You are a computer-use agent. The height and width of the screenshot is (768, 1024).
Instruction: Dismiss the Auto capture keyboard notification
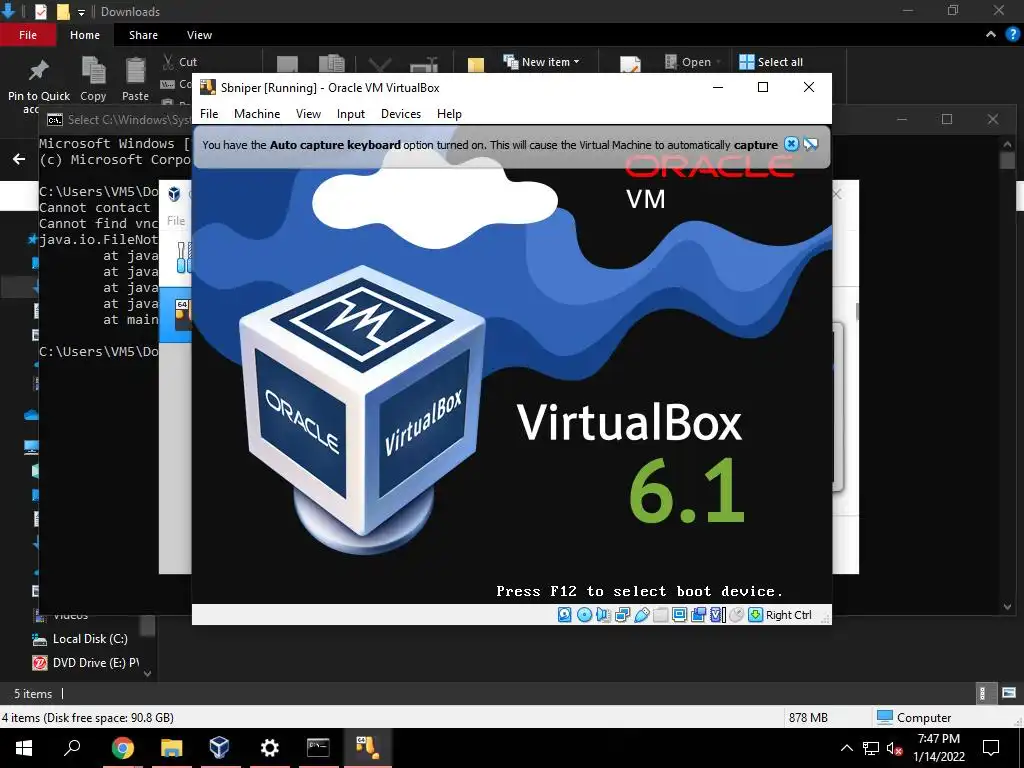(791, 144)
